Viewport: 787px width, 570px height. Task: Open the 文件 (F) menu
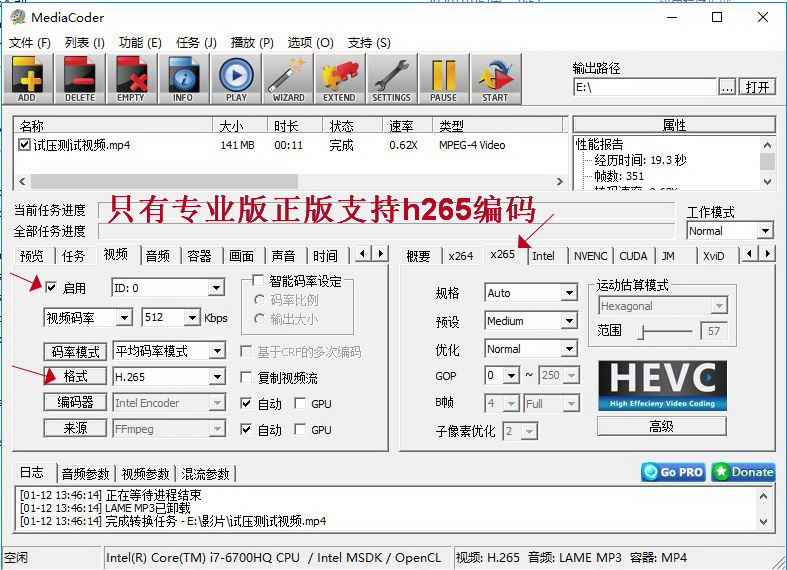(x=30, y=43)
